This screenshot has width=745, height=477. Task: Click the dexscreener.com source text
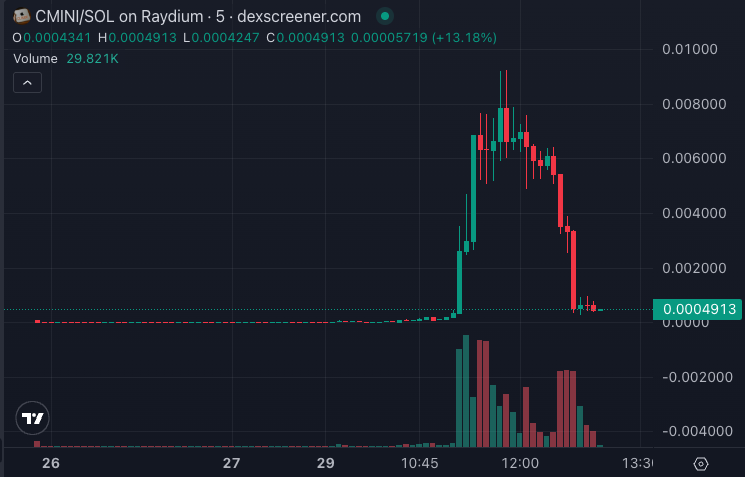click(x=299, y=17)
